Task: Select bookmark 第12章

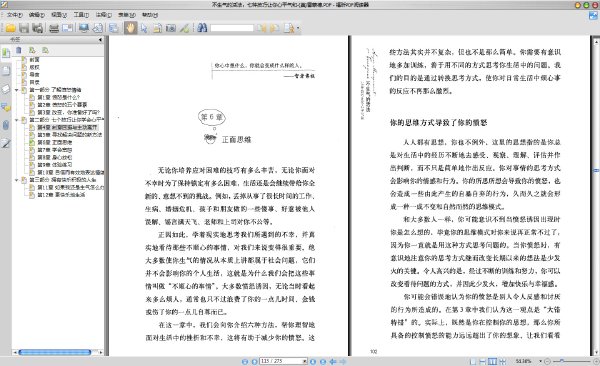Action: (x=61, y=194)
